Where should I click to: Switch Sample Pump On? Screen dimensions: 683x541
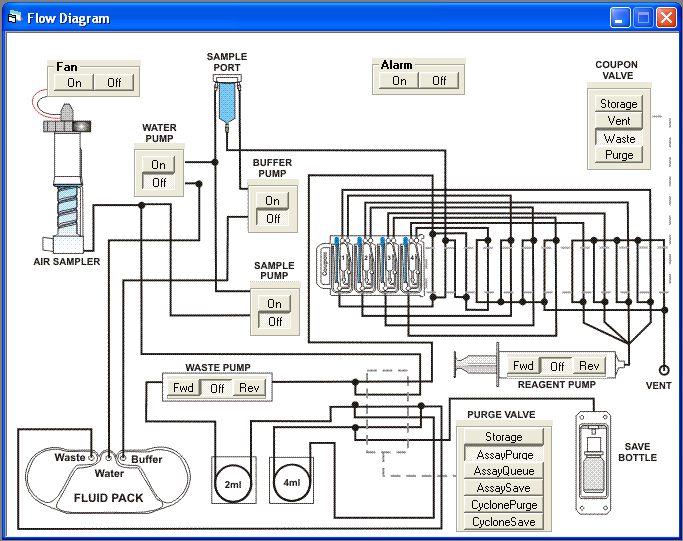(274, 304)
